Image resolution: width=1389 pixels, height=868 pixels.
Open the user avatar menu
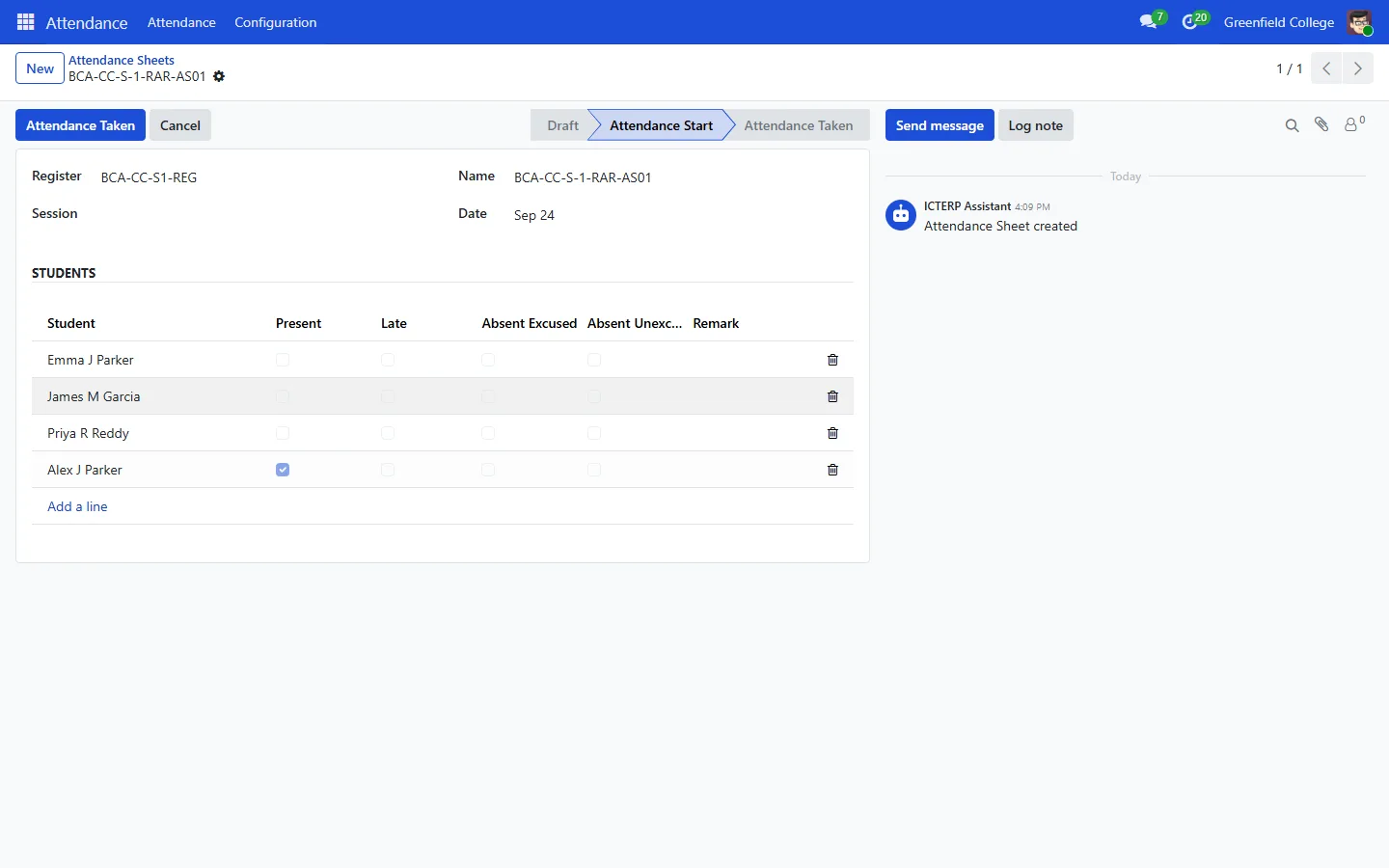(1359, 22)
